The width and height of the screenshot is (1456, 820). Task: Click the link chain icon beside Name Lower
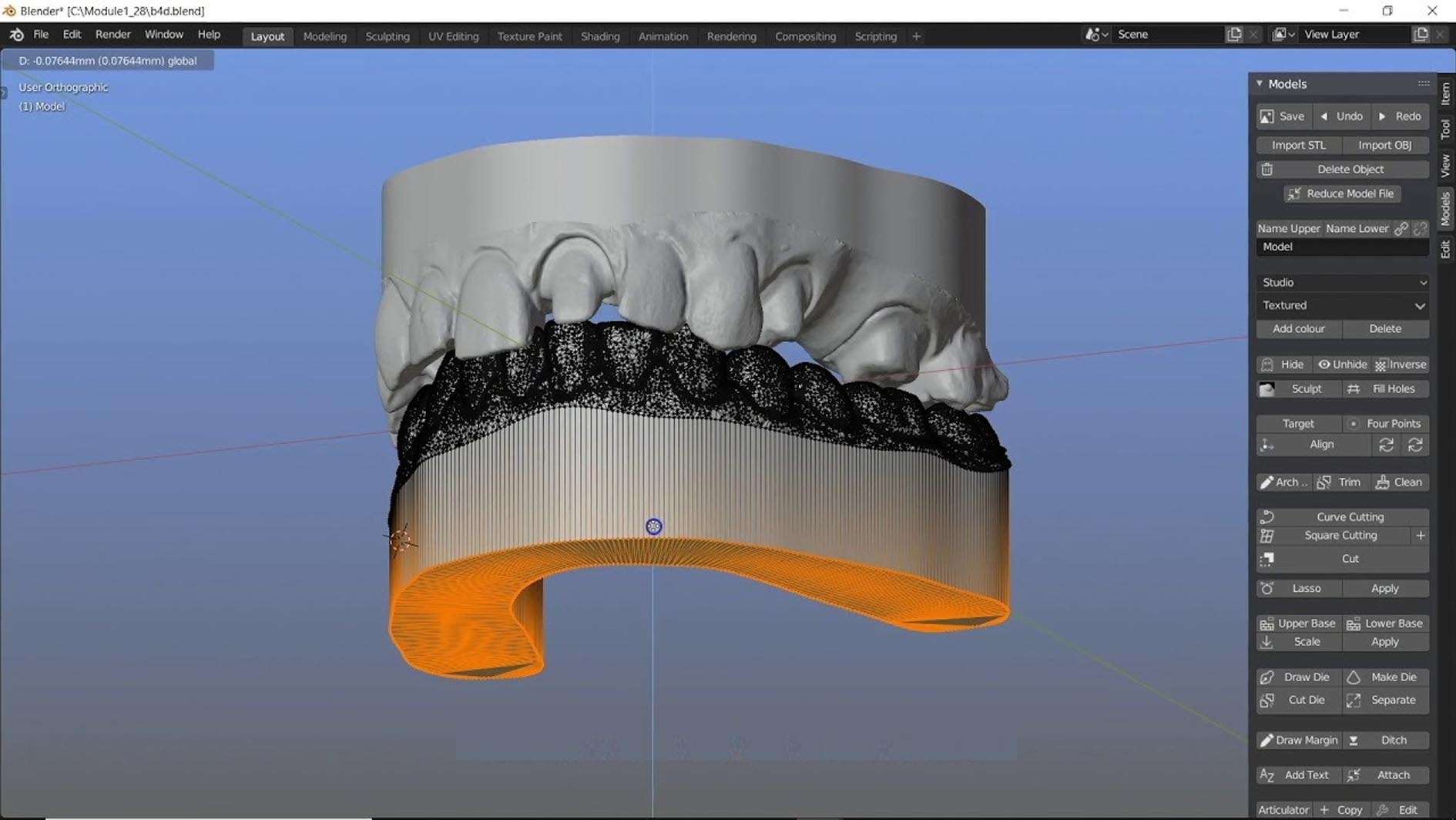tap(1401, 229)
